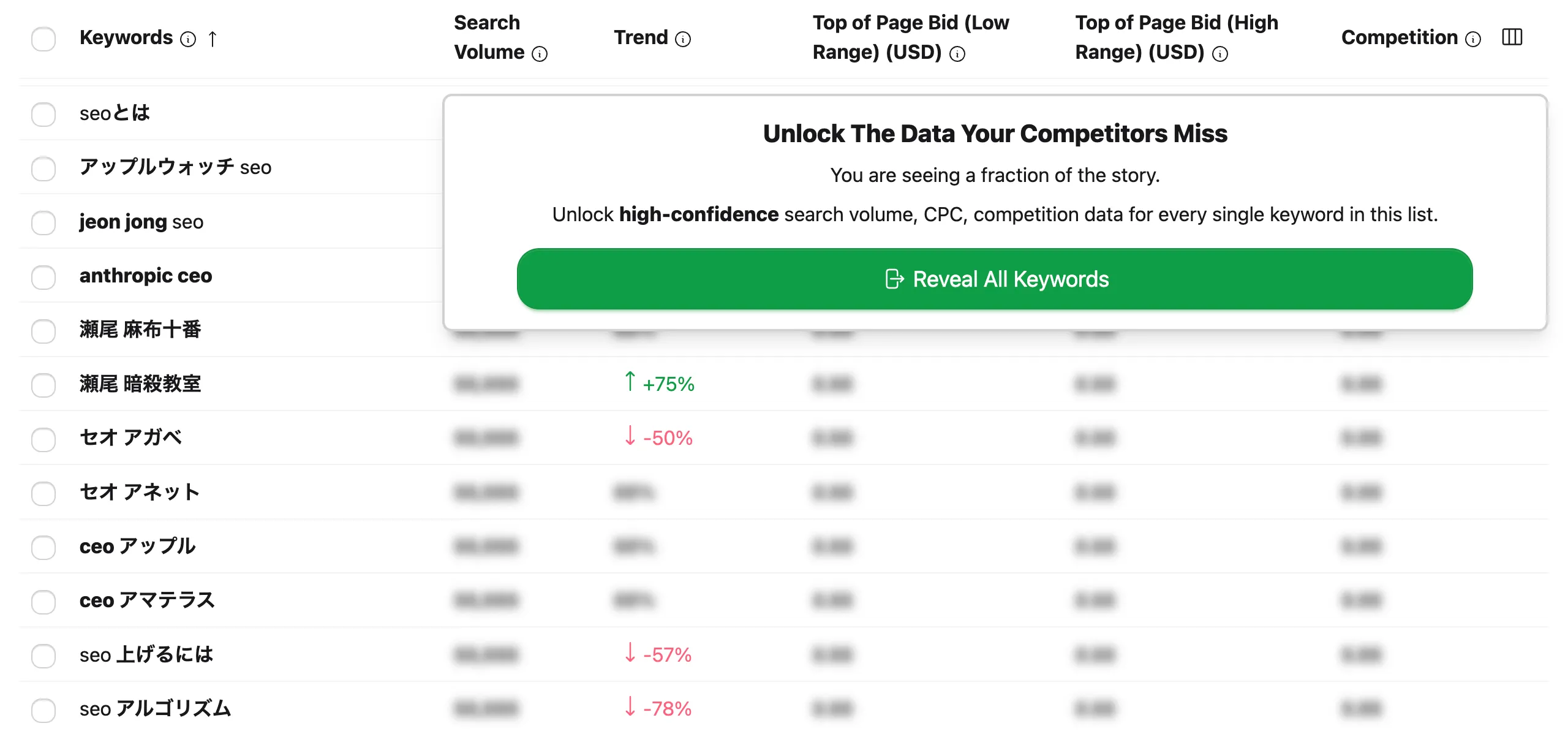Toggle the select-all keywords checkbox
The image size is (1568, 734).
point(43,39)
